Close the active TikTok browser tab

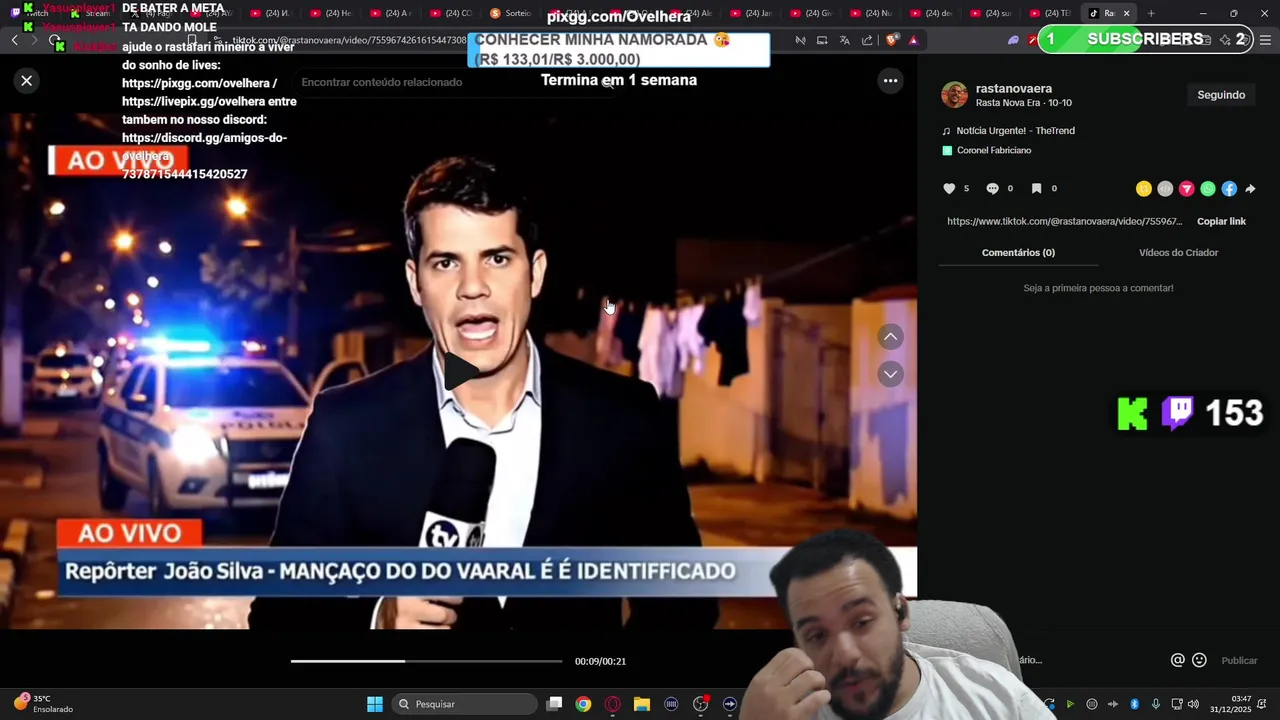1126,13
